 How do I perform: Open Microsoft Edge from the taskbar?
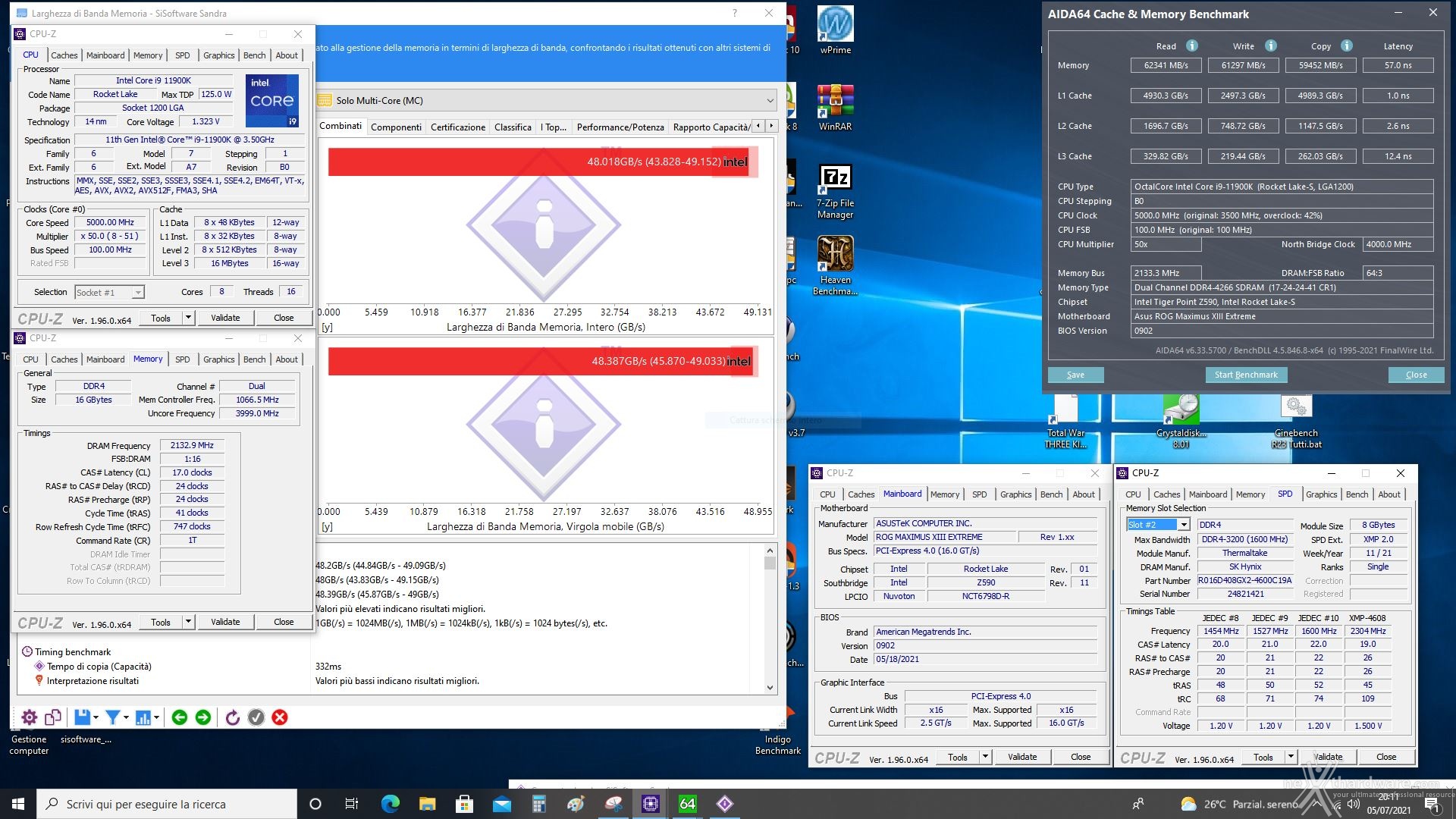pyautogui.click(x=390, y=804)
